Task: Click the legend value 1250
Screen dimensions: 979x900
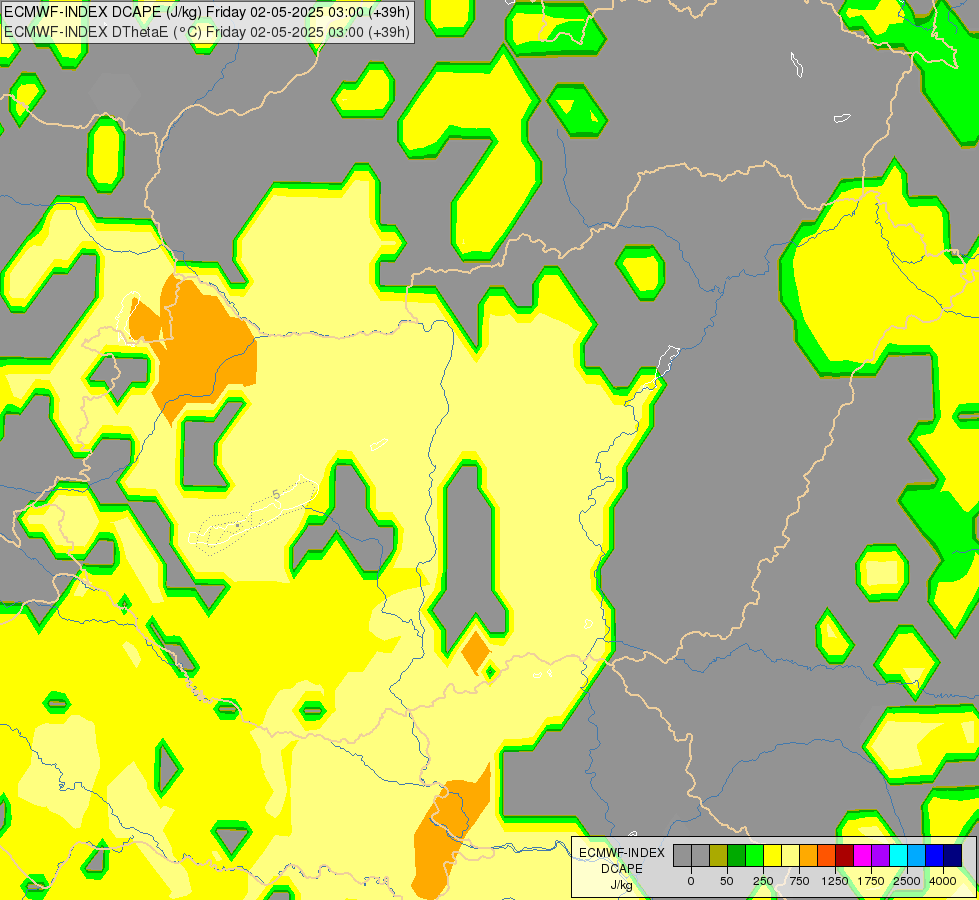Action: coord(835,881)
